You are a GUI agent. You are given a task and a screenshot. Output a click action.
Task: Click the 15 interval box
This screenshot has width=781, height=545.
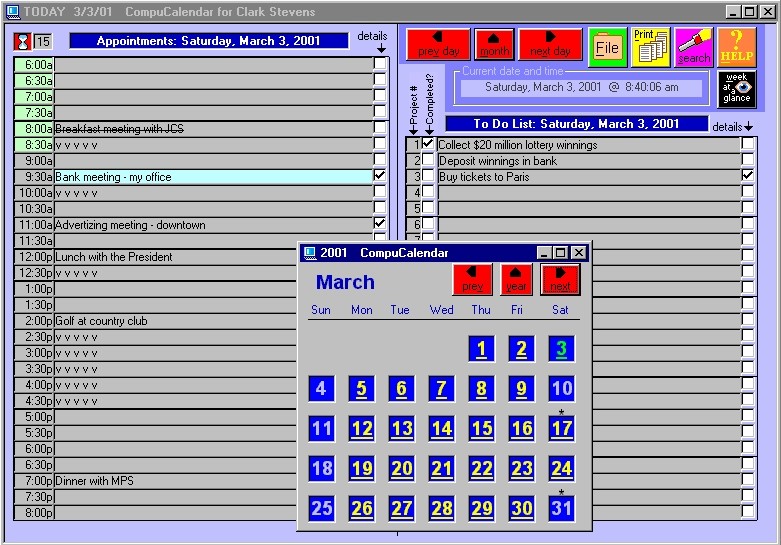pyautogui.click(x=43, y=41)
